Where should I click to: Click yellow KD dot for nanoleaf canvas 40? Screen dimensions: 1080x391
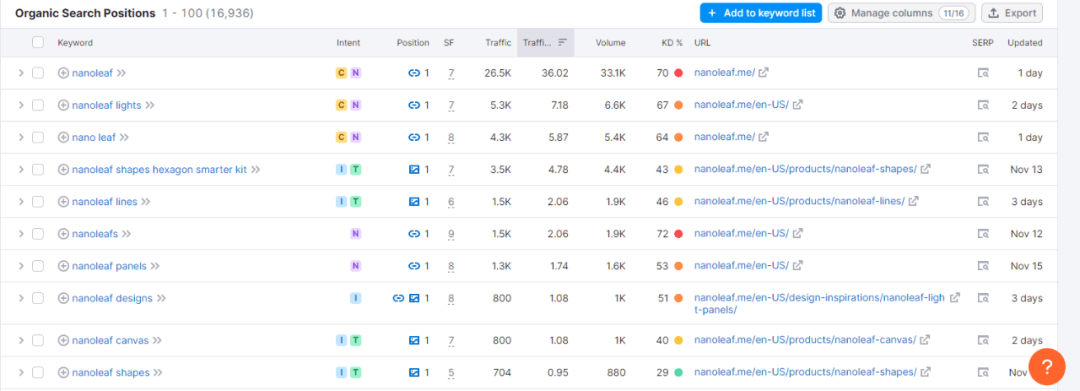pos(678,340)
